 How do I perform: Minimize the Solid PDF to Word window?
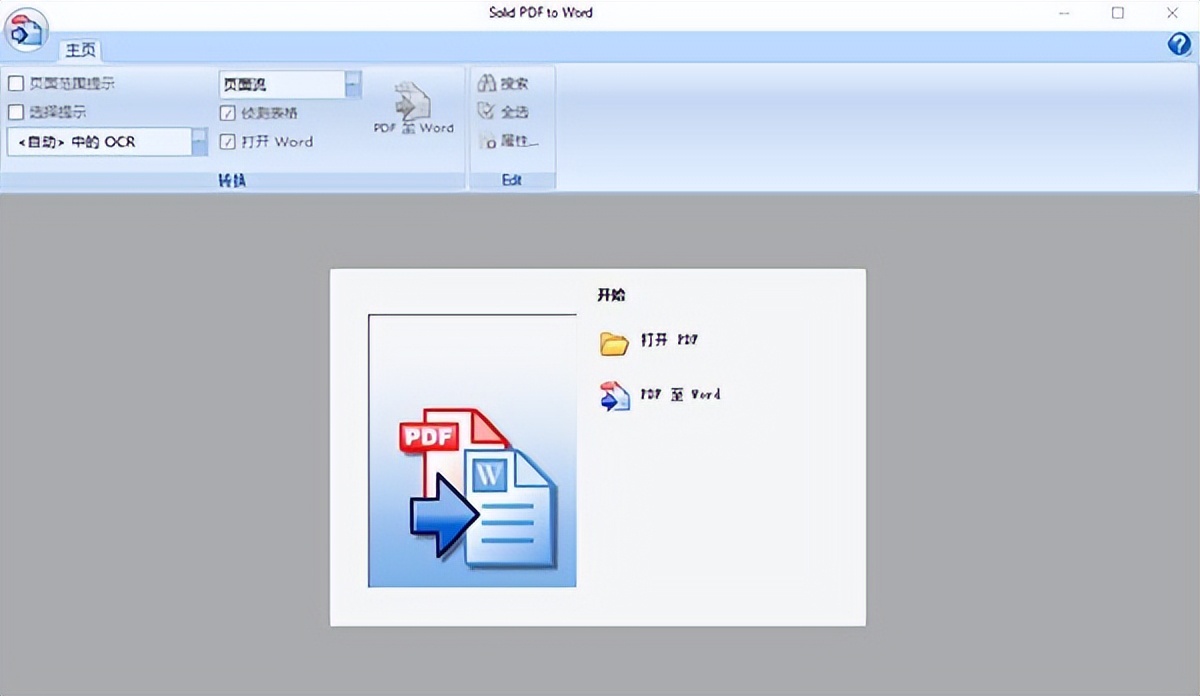(1063, 13)
